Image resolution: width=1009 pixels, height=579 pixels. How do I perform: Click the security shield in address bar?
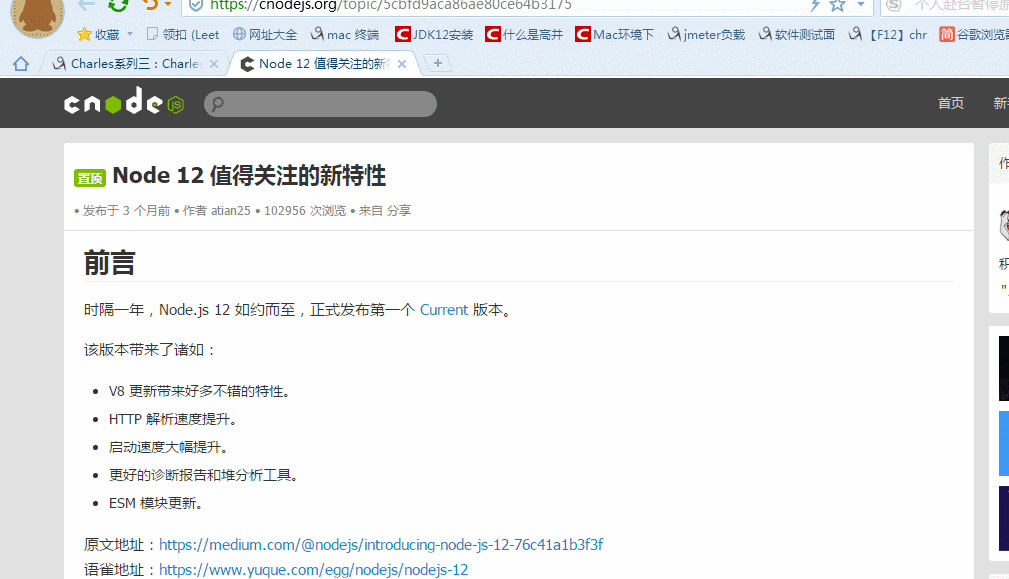(x=196, y=5)
